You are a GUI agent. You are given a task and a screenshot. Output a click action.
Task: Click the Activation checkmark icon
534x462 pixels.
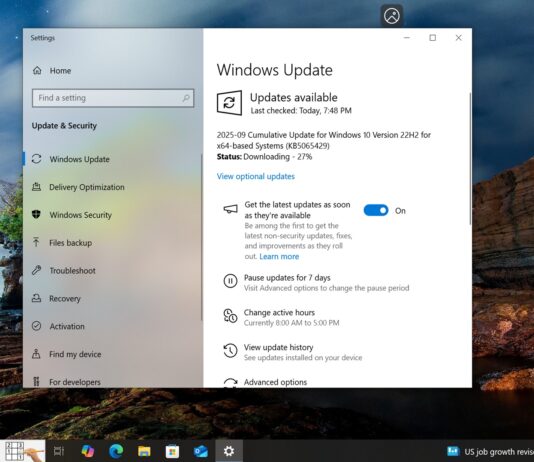click(x=36, y=326)
